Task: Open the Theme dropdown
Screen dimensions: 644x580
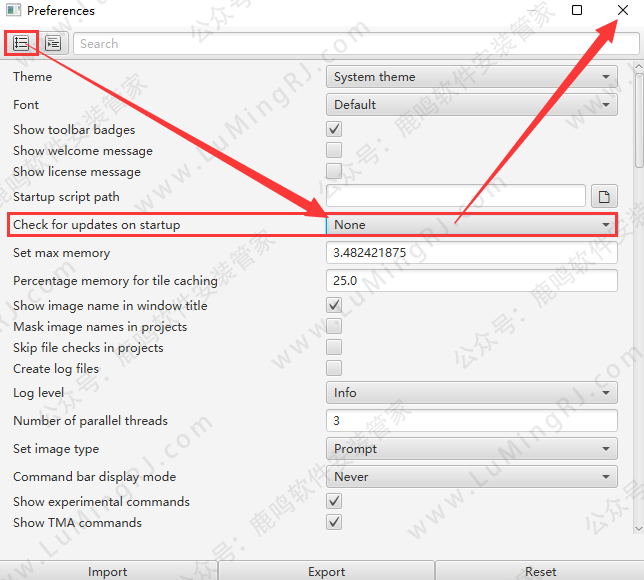Action: [472, 77]
